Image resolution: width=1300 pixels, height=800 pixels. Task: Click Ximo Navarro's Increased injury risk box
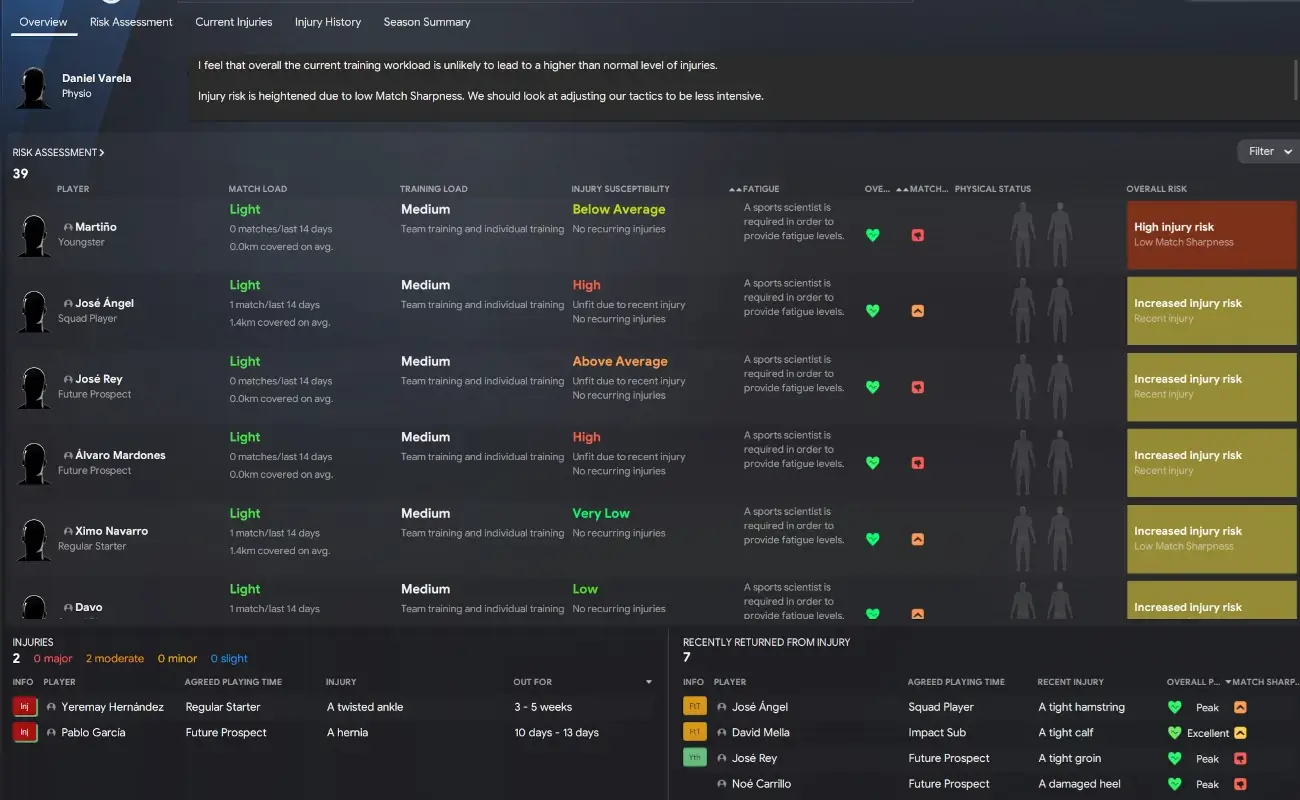pos(1212,538)
